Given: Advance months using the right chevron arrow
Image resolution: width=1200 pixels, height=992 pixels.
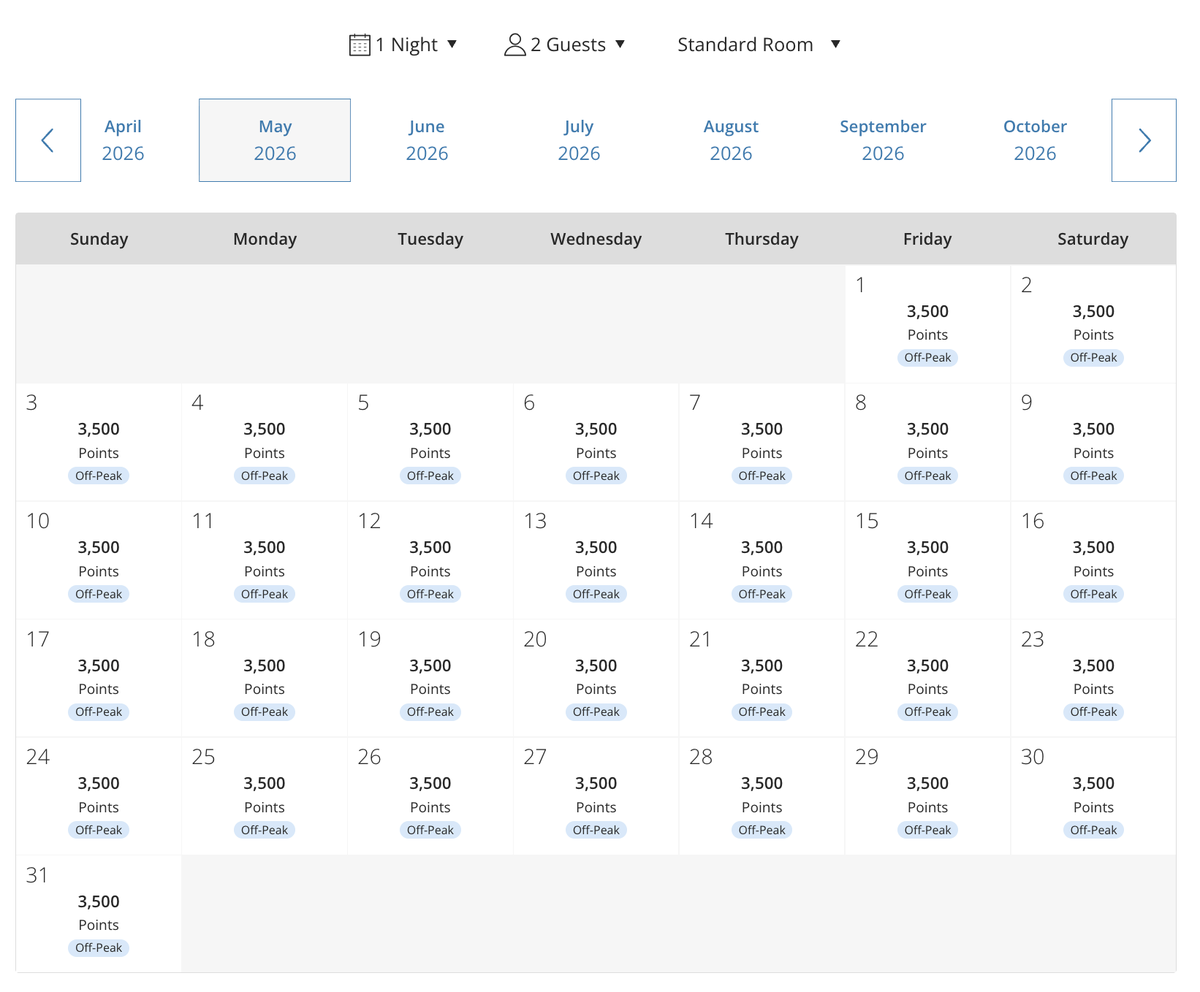Looking at the screenshot, I should (x=1144, y=140).
